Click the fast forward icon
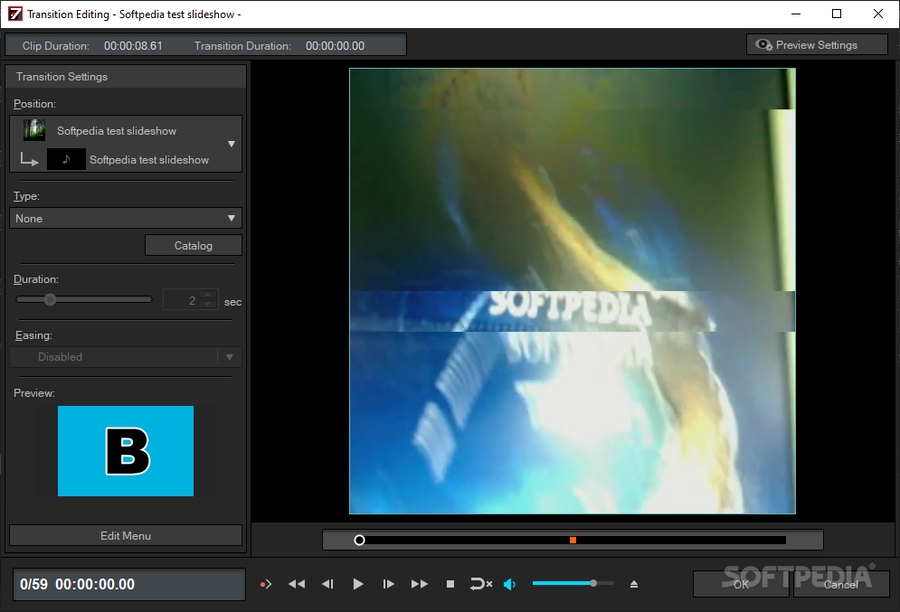900x612 pixels. pyautogui.click(x=419, y=584)
